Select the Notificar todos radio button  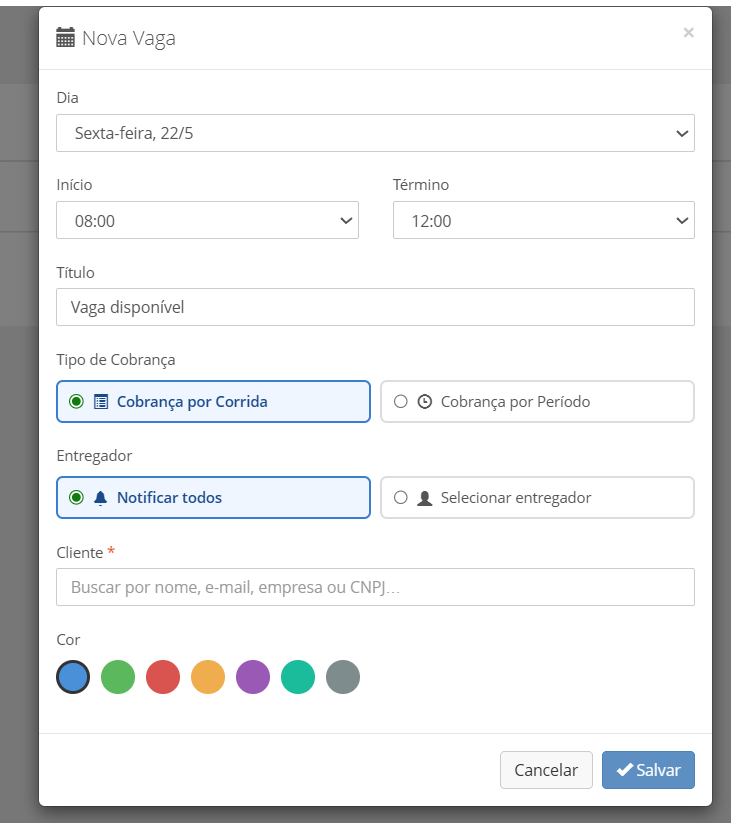pos(77,498)
